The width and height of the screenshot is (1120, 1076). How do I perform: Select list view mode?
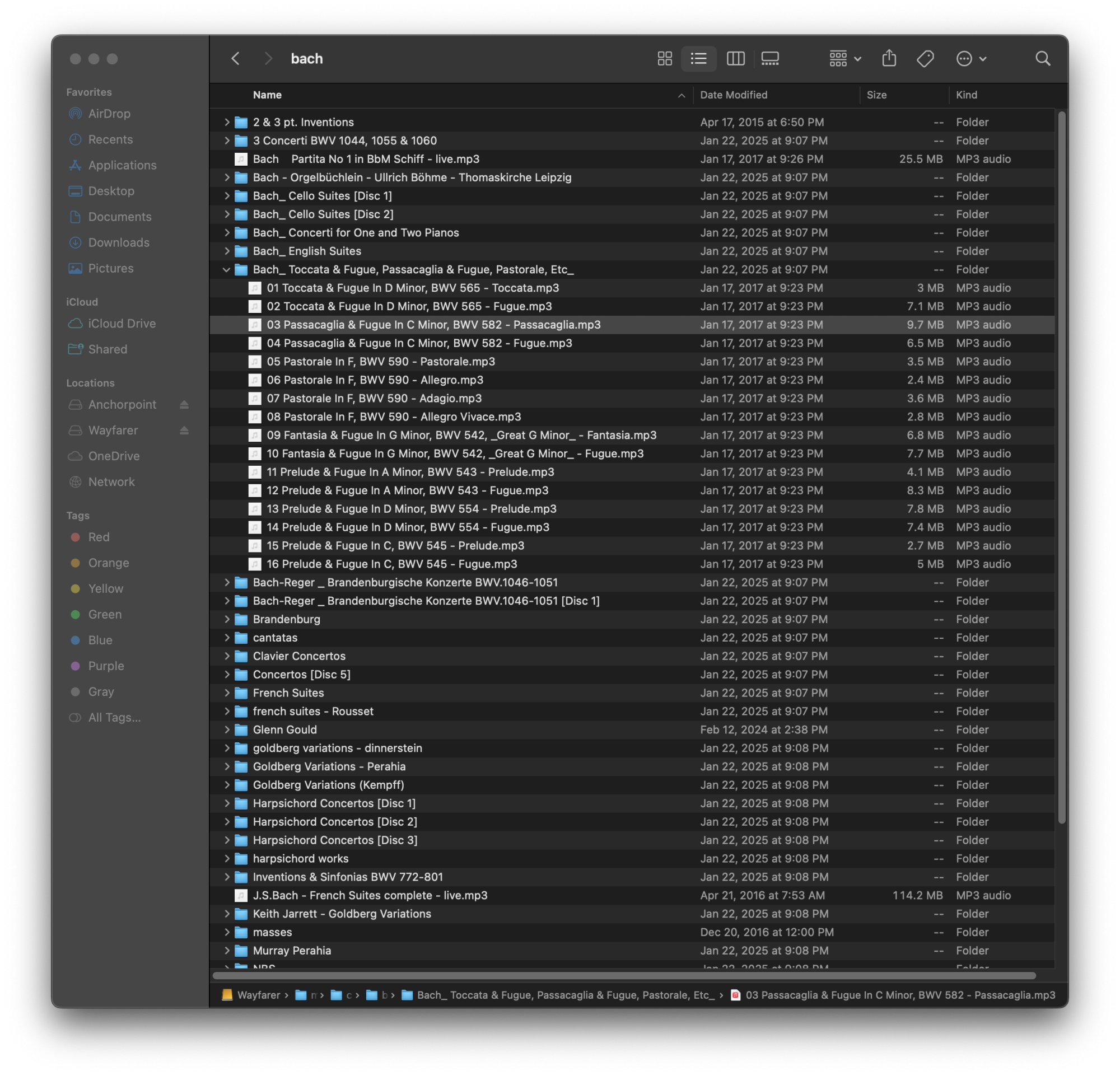coord(699,58)
